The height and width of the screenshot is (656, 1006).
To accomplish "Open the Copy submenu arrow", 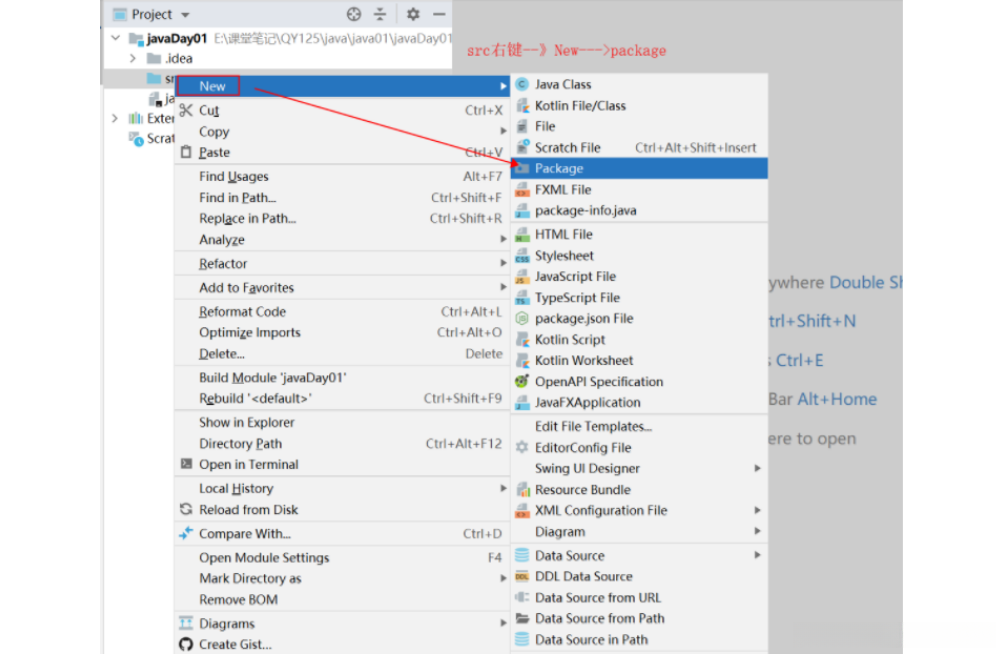I will pyautogui.click(x=503, y=131).
